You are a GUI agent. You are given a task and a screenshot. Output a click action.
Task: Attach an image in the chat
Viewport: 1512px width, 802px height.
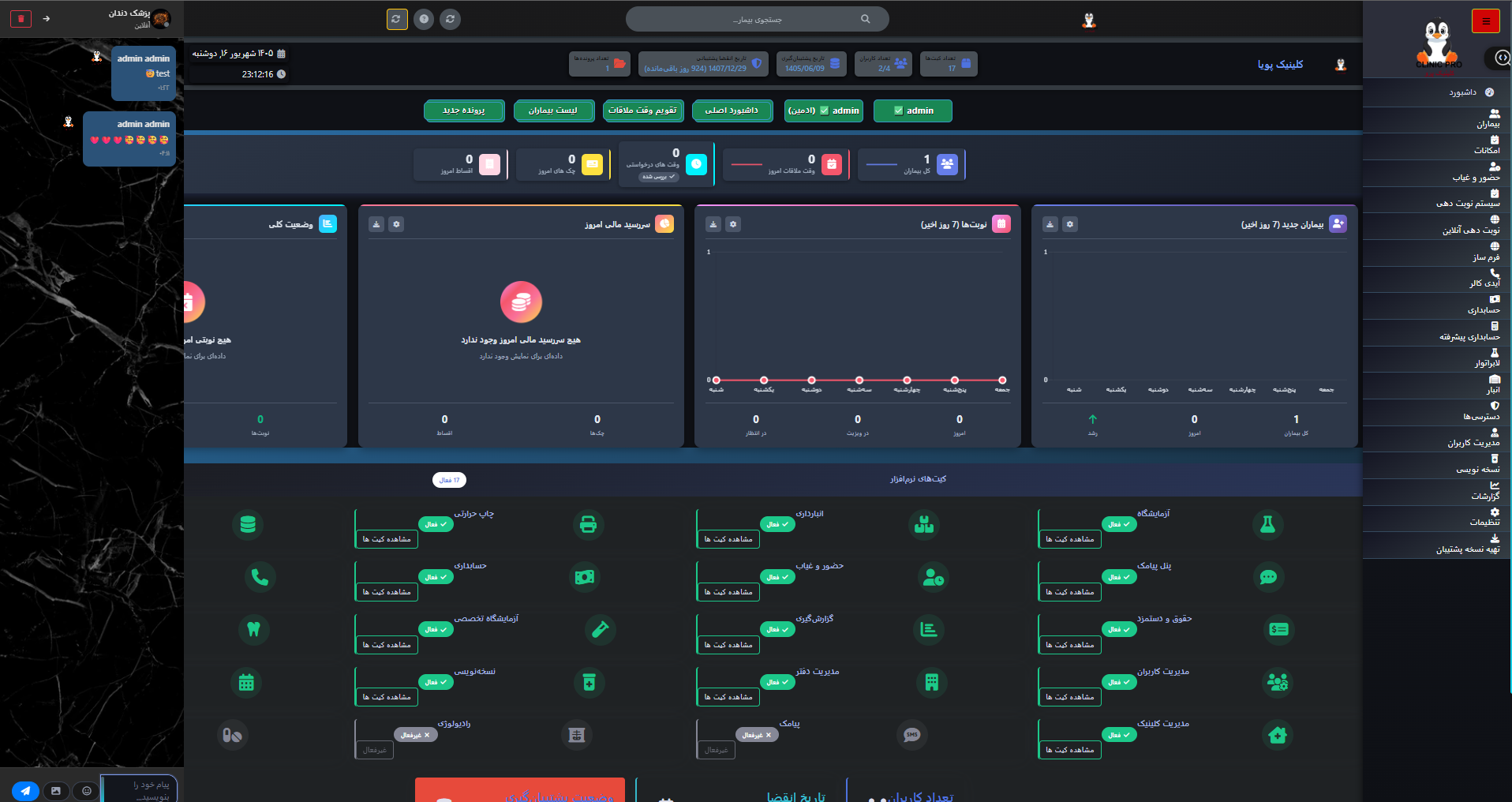(x=56, y=790)
